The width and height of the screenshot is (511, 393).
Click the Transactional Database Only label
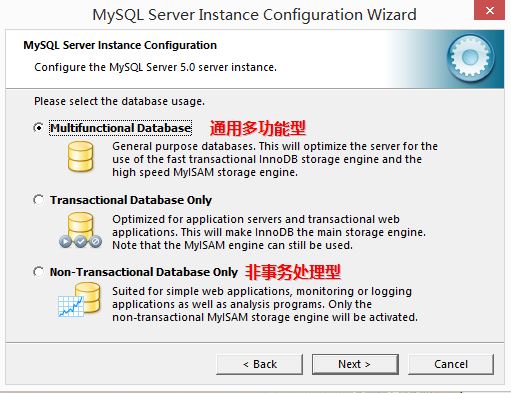tap(131, 200)
